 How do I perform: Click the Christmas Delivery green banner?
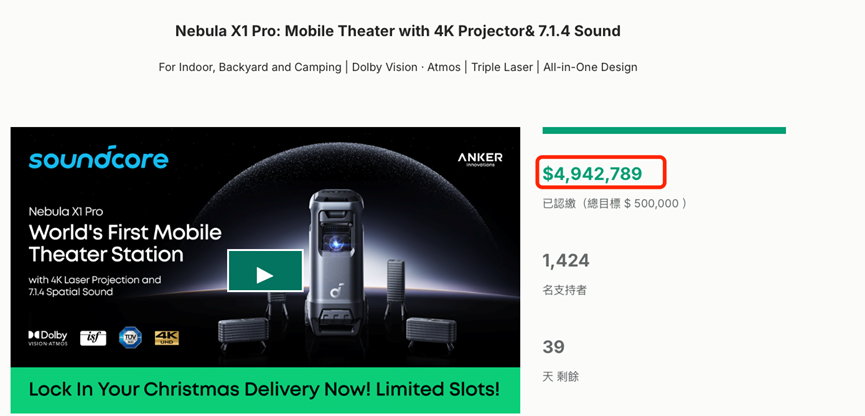[x=265, y=390]
